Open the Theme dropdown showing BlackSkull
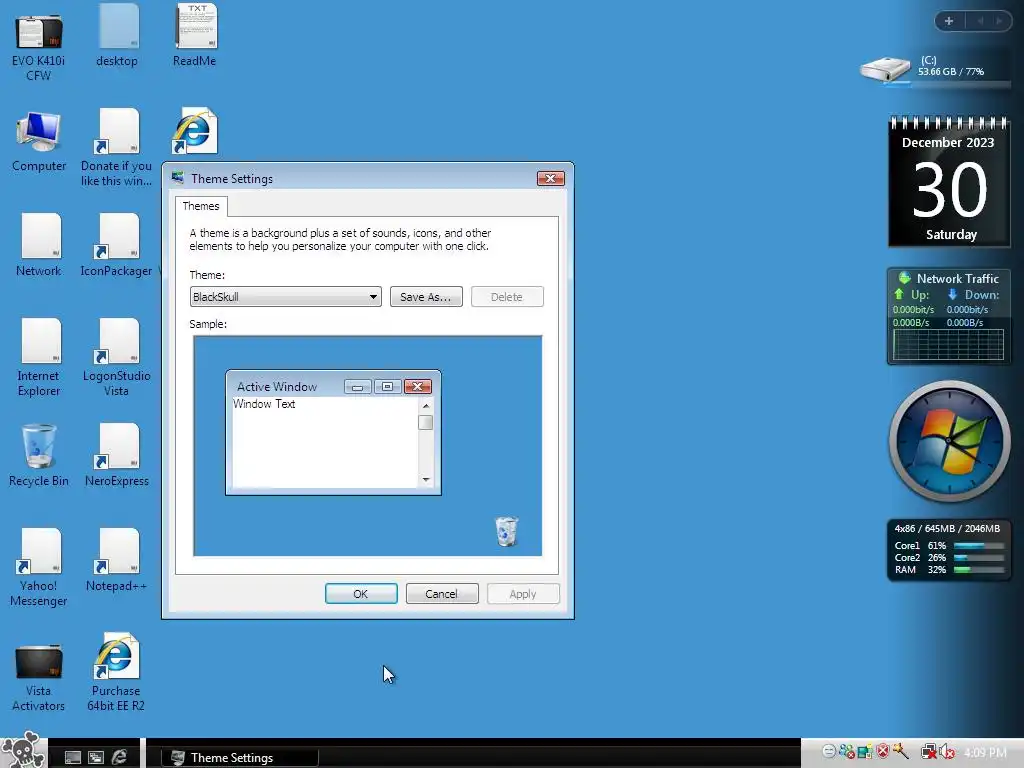1024x768 pixels. [285, 297]
